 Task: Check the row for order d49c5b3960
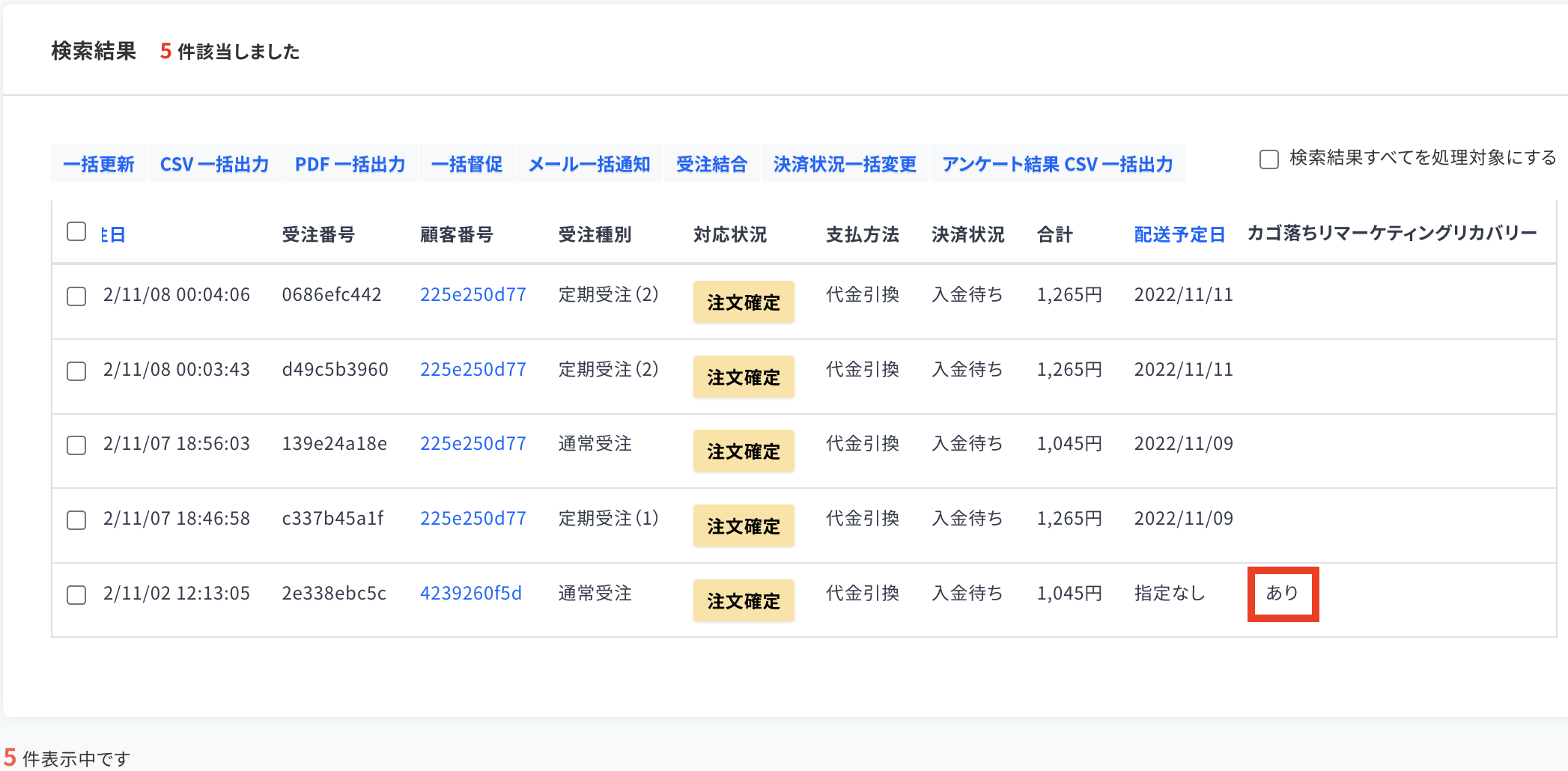[x=76, y=371]
